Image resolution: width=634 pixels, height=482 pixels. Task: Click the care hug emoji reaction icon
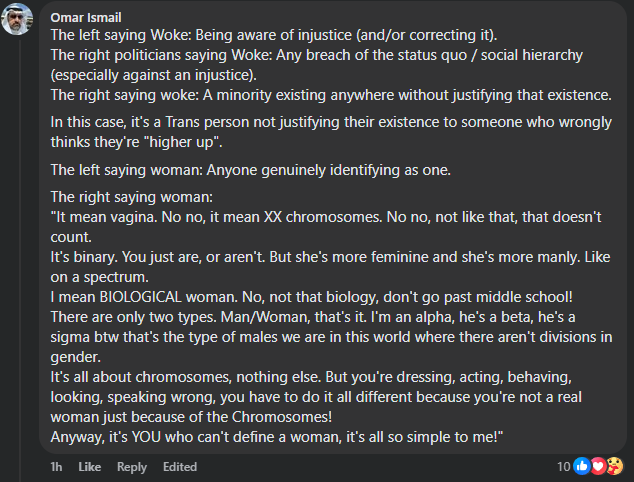coord(614,466)
